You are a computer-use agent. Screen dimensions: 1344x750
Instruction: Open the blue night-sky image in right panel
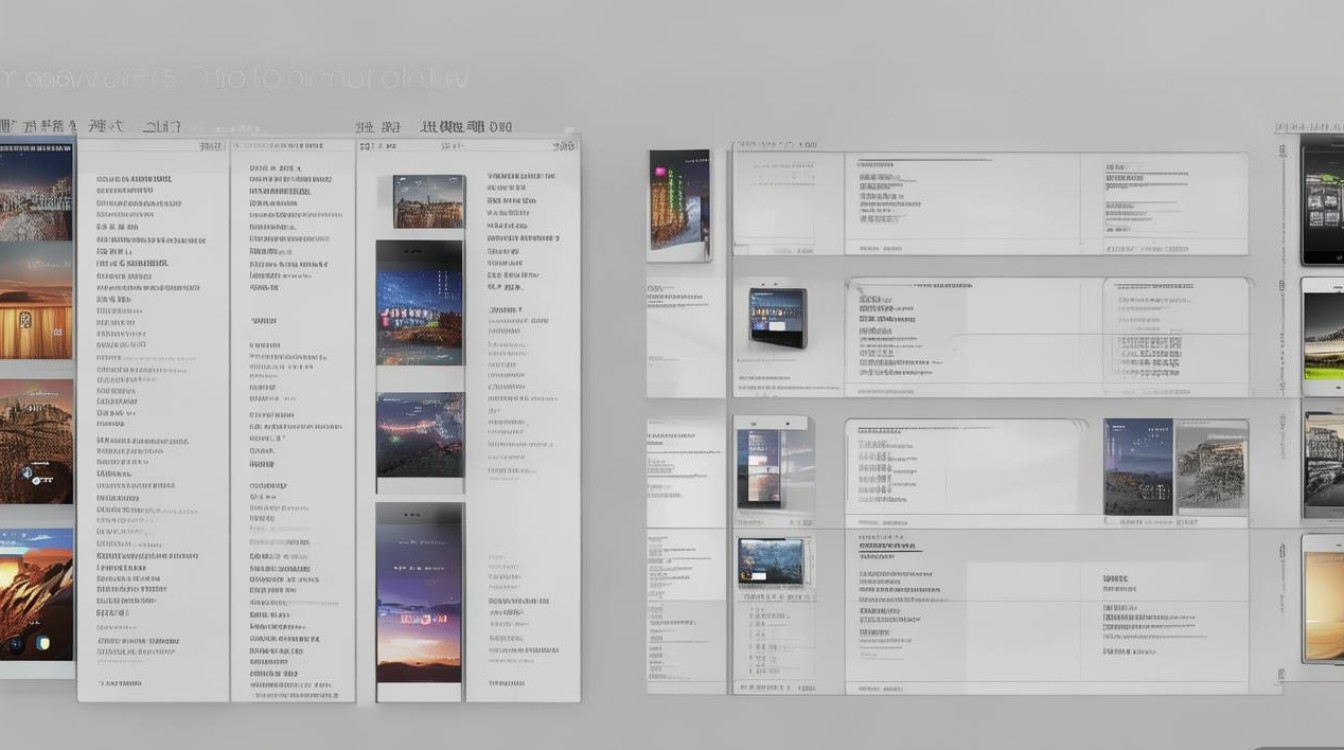coord(1137,467)
